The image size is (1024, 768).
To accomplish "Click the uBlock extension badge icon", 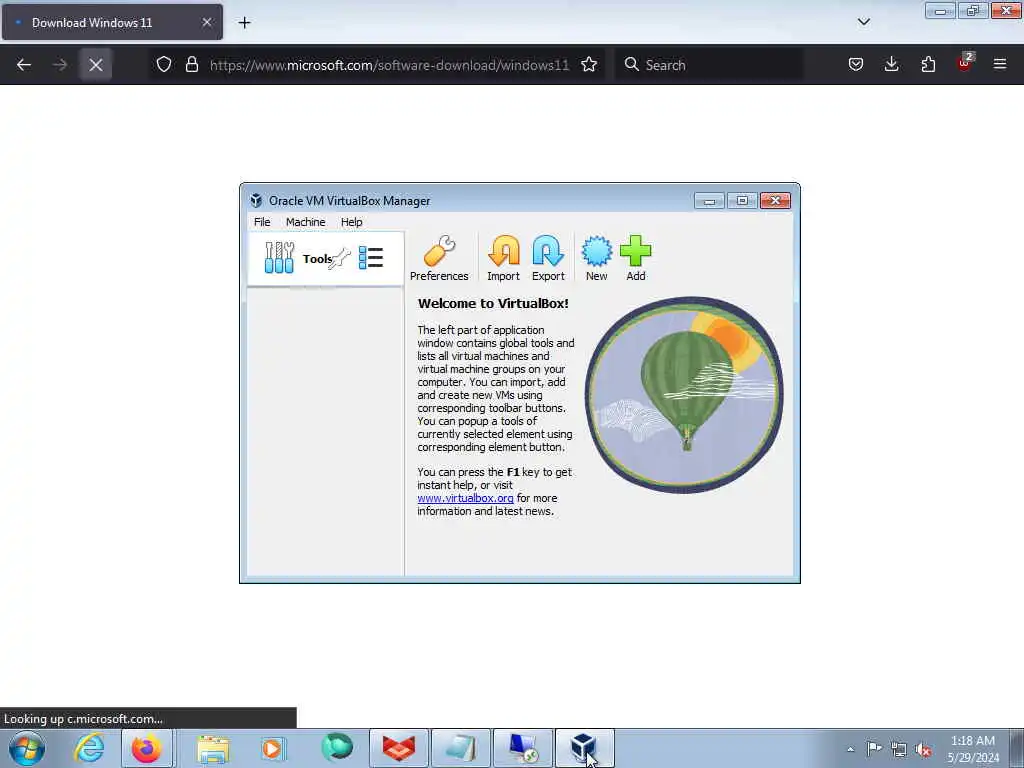I will pyautogui.click(x=965, y=63).
